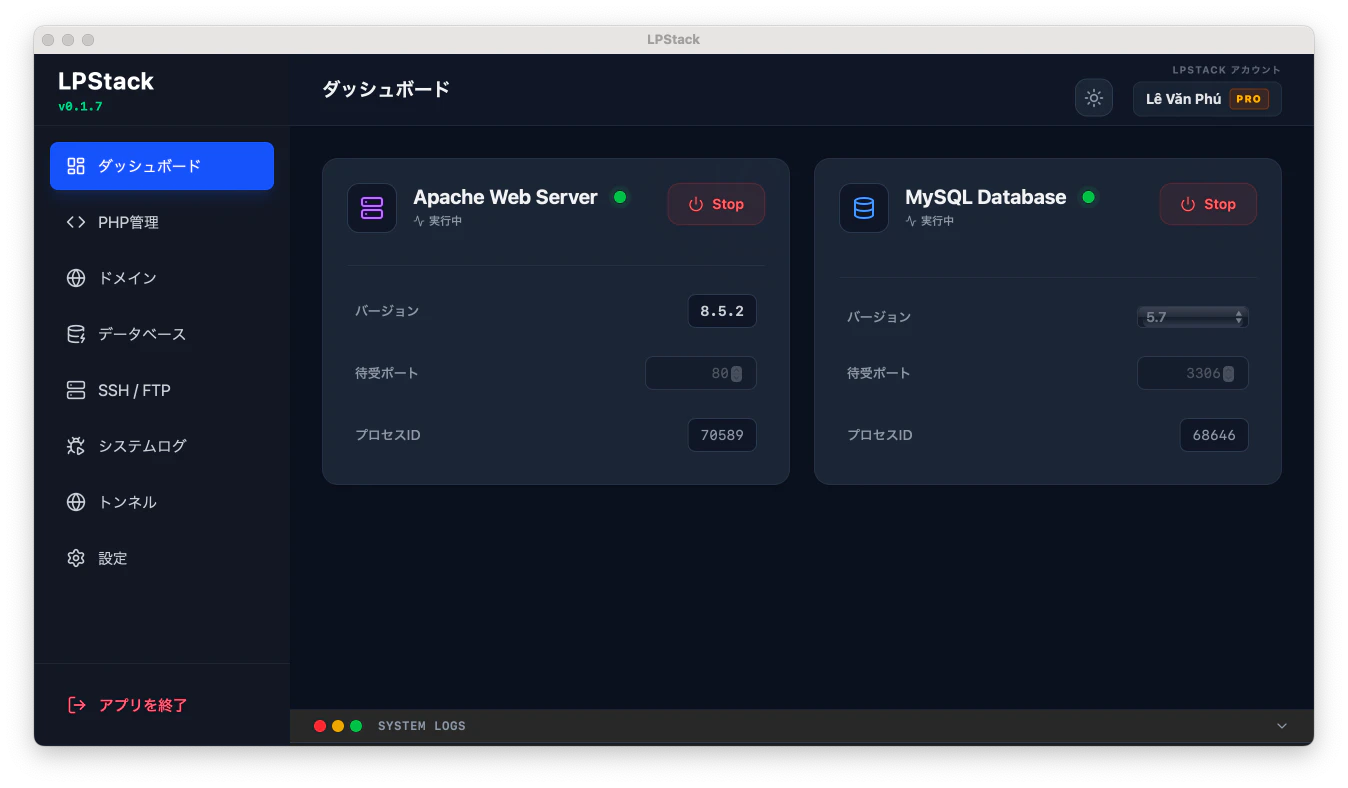Open the Lê Văn Phú account menu
This screenshot has width=1348, height=788.
tap(1206, 99)
